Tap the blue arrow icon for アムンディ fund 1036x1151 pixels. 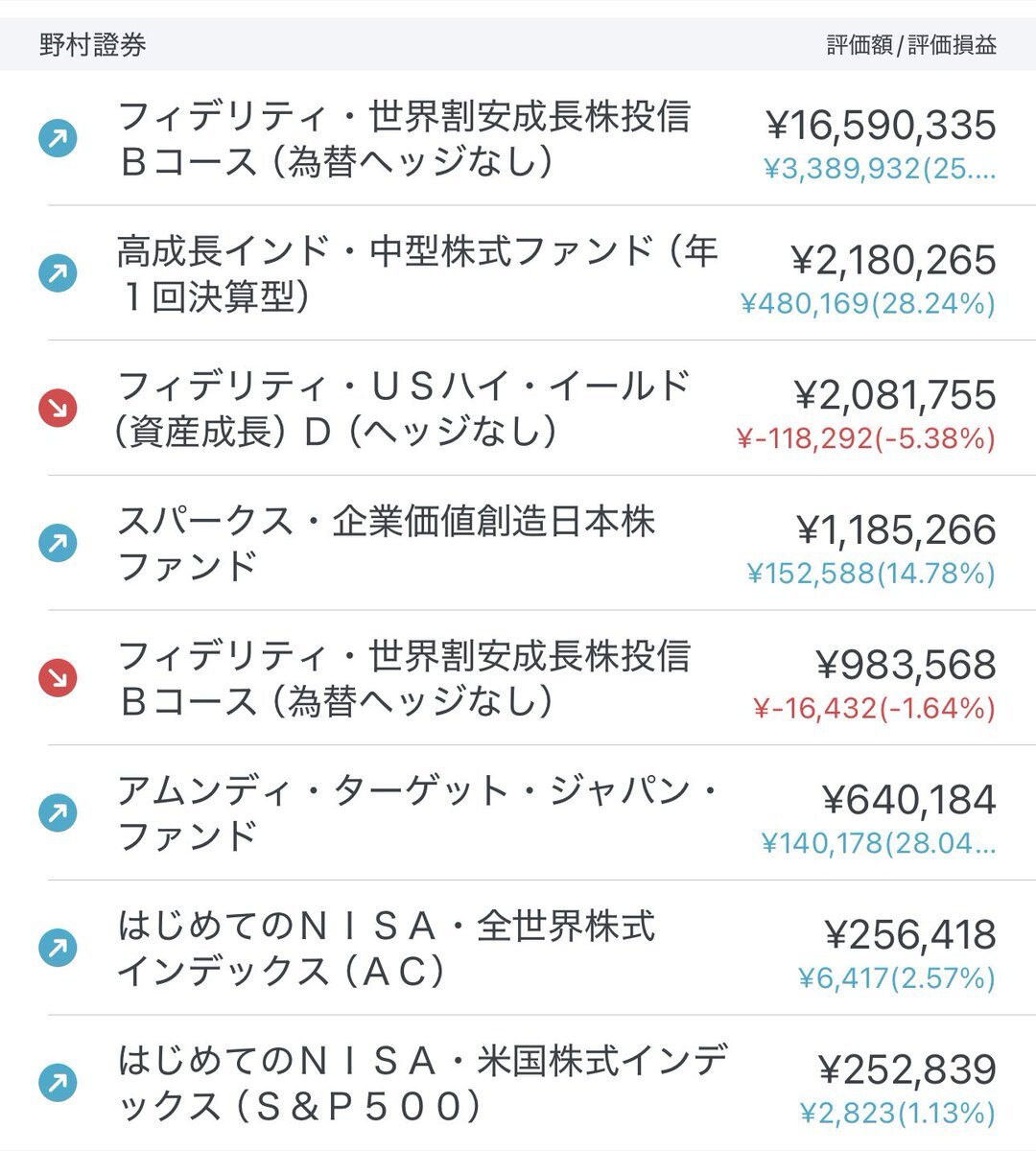pos(58,813)
